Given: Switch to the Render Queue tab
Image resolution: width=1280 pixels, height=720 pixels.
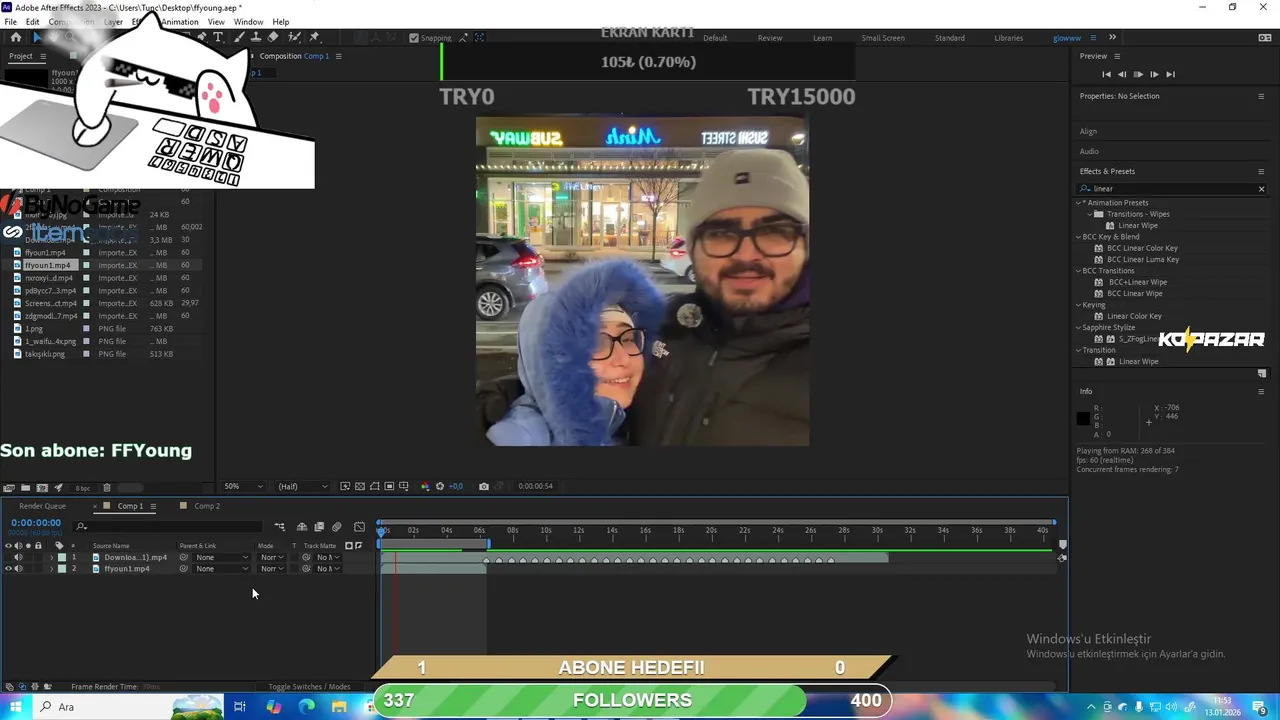Looking at the screenshot, I should coord(42,506).
